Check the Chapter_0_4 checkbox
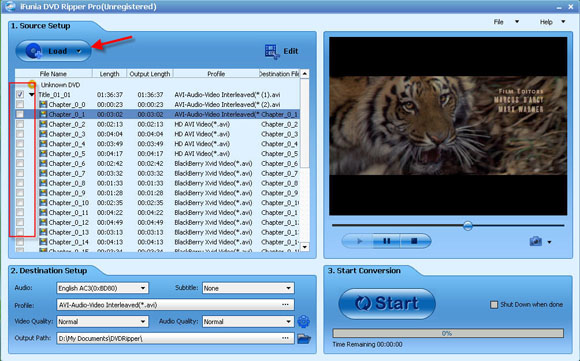This screenshot has width=580, height=361. [x=20, y=144]
